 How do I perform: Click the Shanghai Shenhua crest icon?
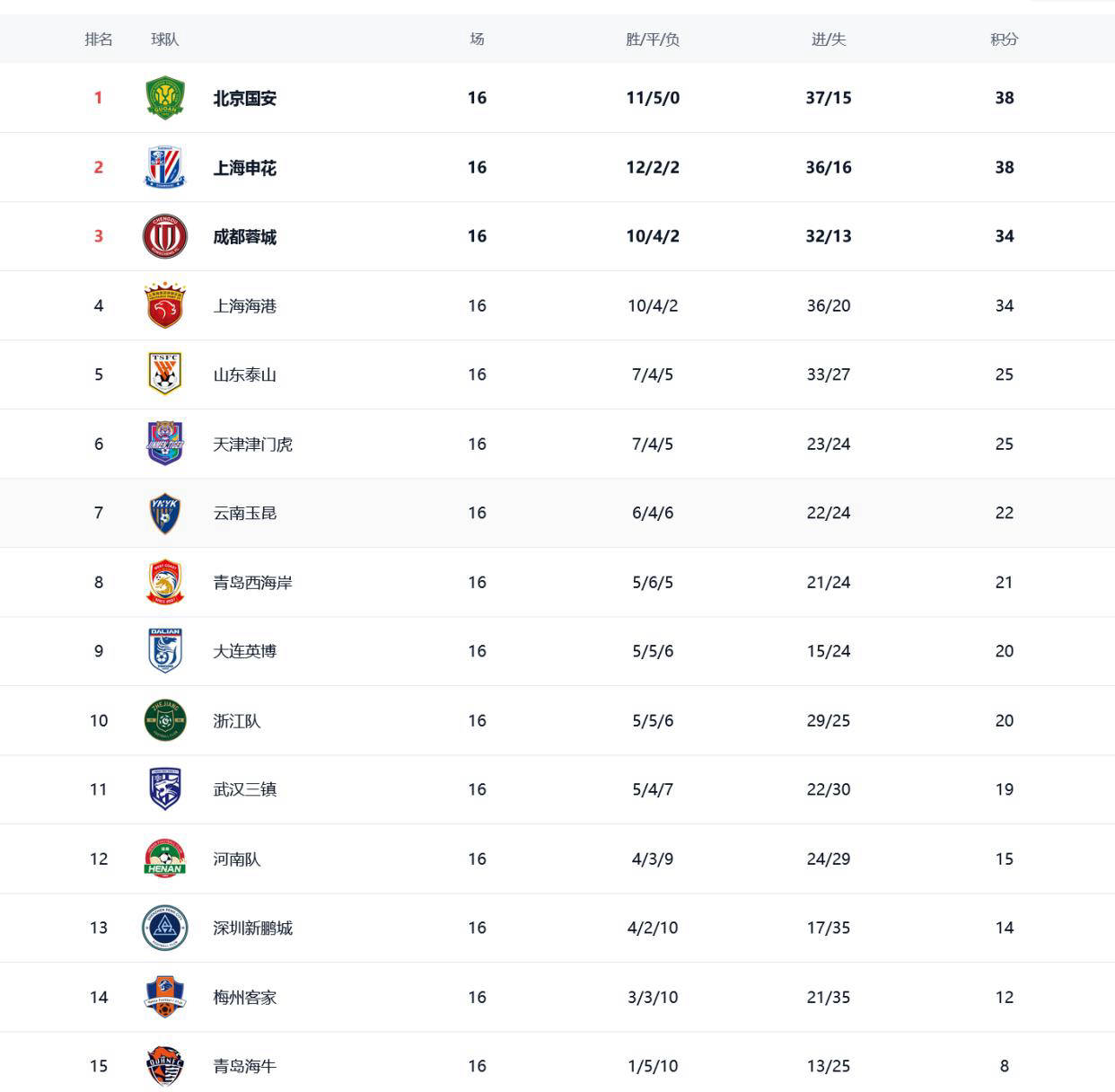pos(165,167)
